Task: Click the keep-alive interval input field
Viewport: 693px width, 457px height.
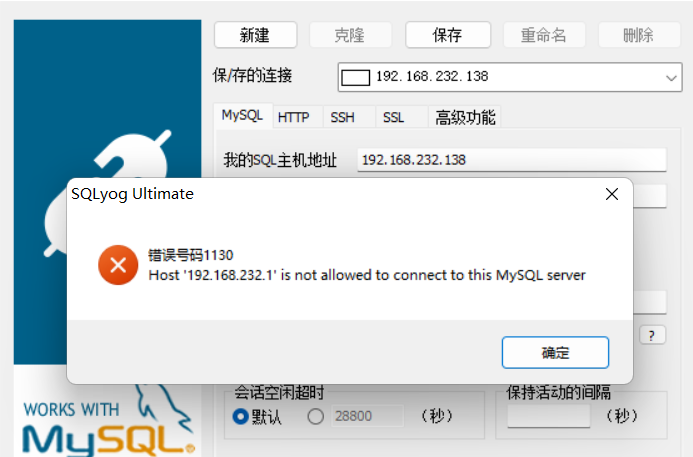Action: (x=548, y=416)
